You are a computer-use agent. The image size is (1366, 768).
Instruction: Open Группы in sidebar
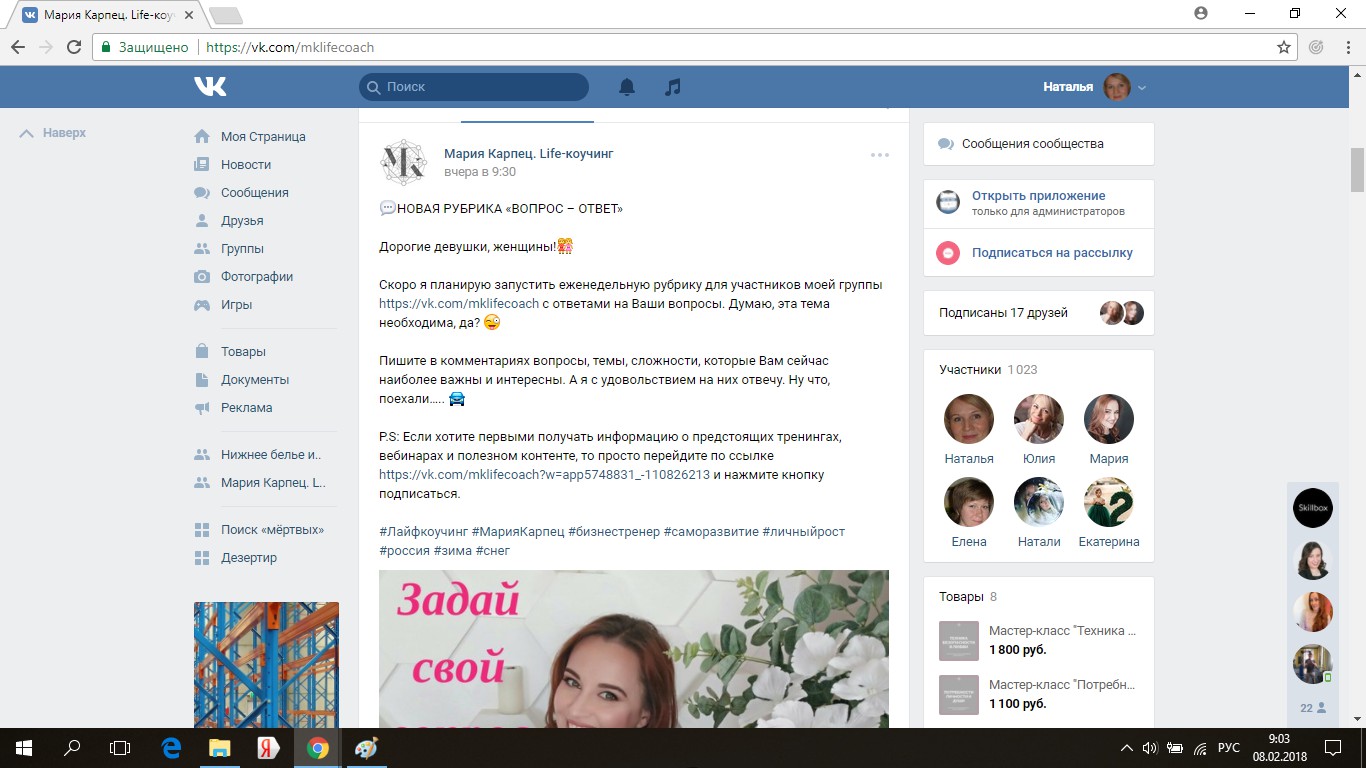point(242,249)
